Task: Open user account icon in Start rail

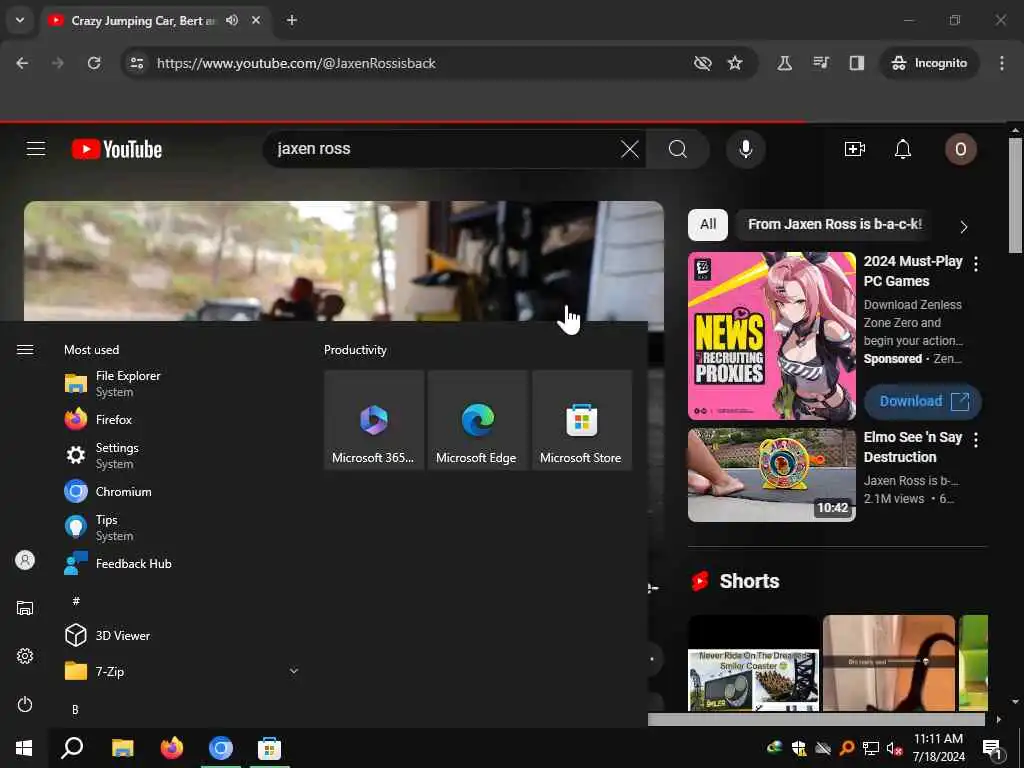Action: pyautogui.click(x=25, y=560)
